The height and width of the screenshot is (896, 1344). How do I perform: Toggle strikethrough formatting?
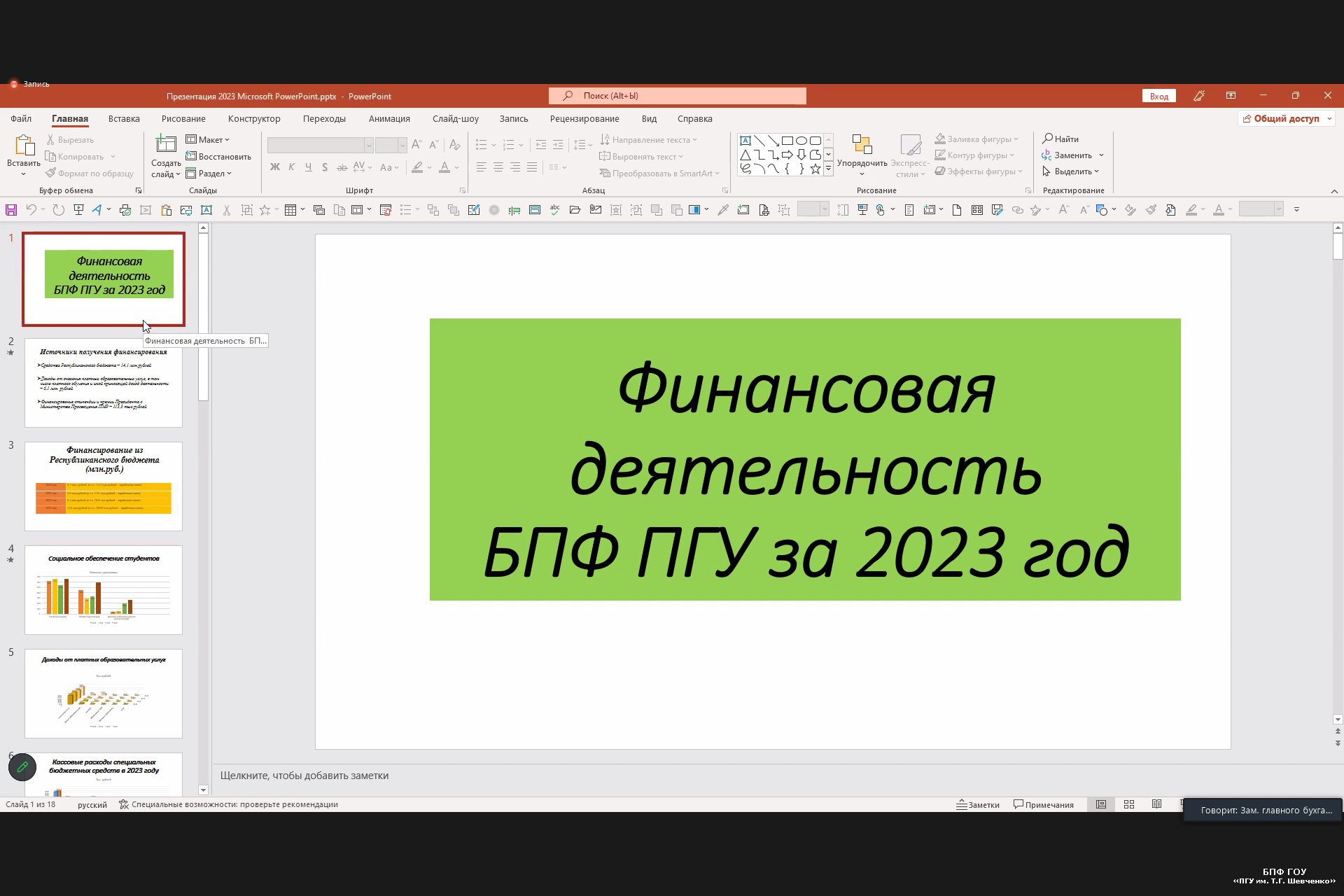[342, 167]
